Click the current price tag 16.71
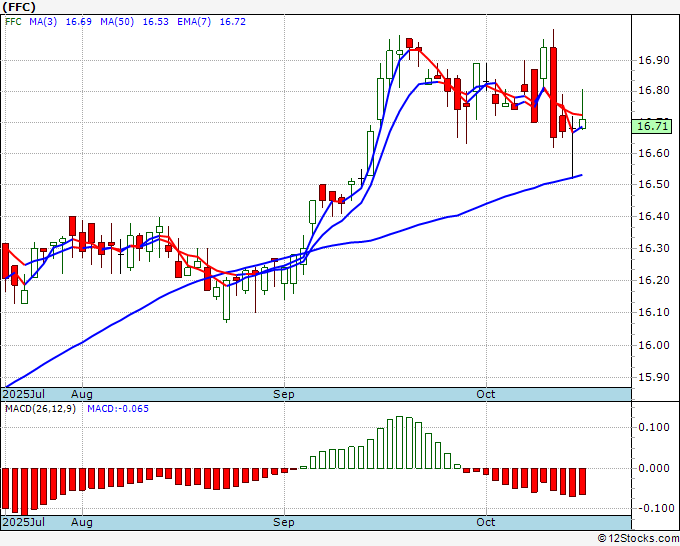680x546 pixels. click(x=652, y=126)
